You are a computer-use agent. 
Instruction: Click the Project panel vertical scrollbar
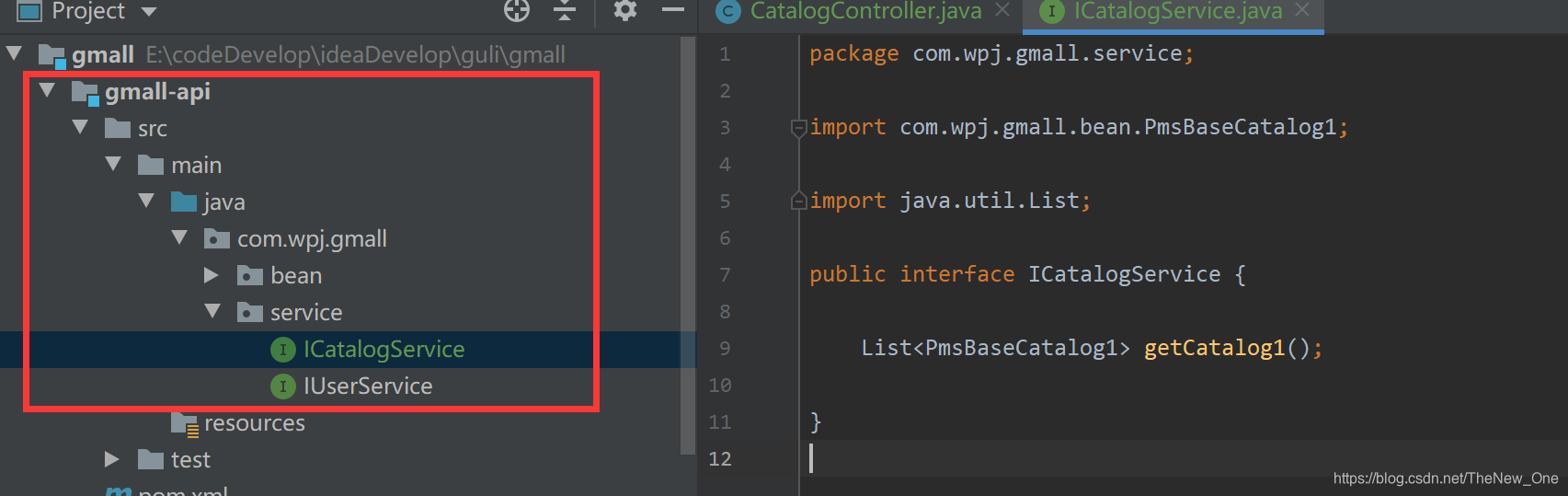[687, 246]
